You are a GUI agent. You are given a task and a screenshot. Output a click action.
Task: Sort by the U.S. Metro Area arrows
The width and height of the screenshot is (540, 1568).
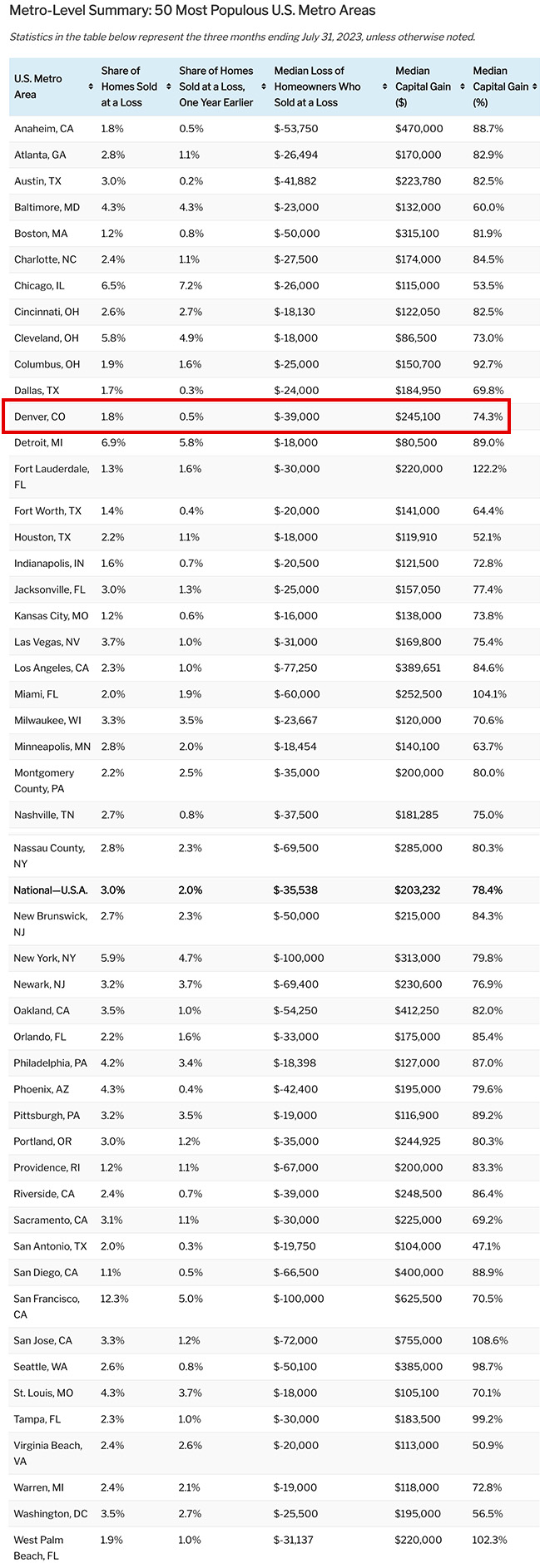click(x=91, y=86)
